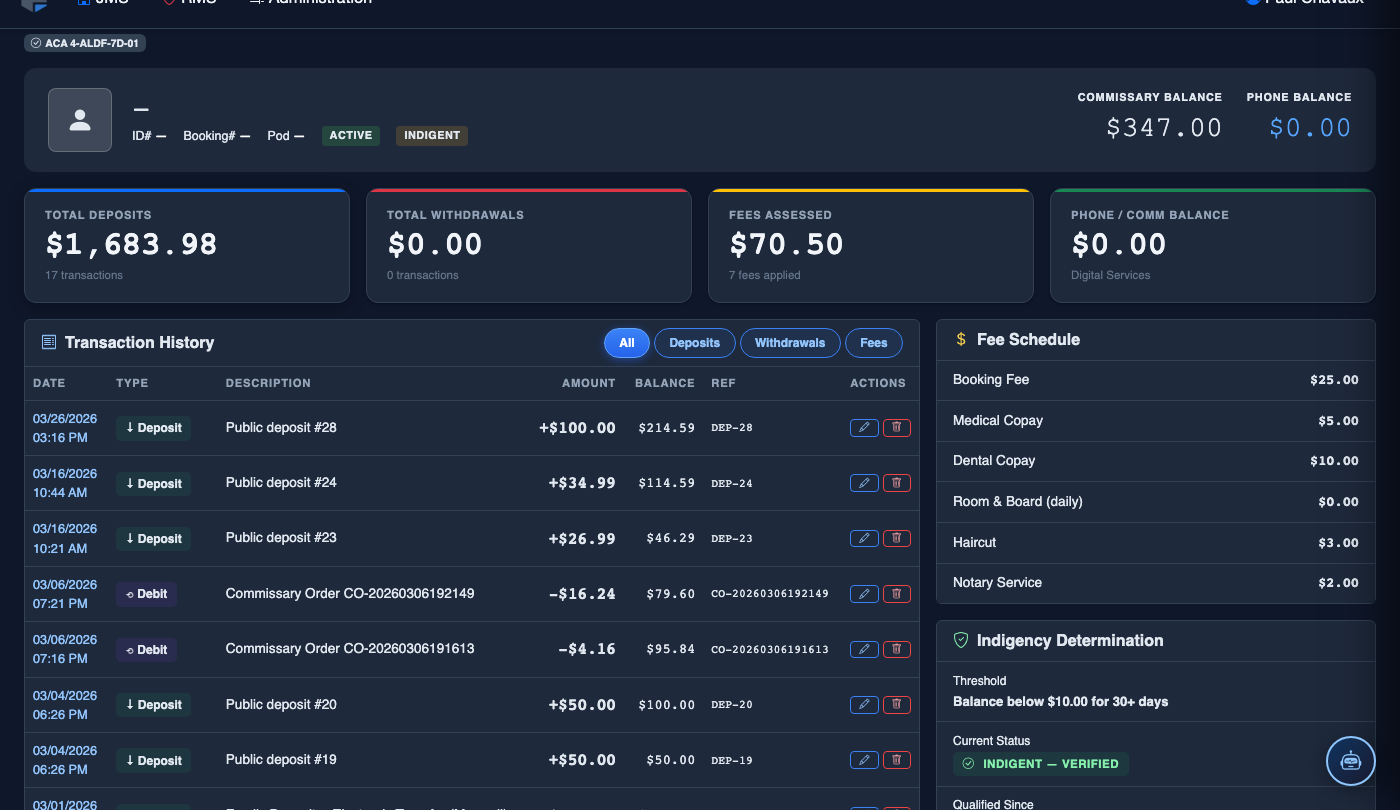Image resolution: width=1400 pixels, height=810 pixels.
Task: Click the Phone / Comm Balance card
Action: coord(1213,245)
